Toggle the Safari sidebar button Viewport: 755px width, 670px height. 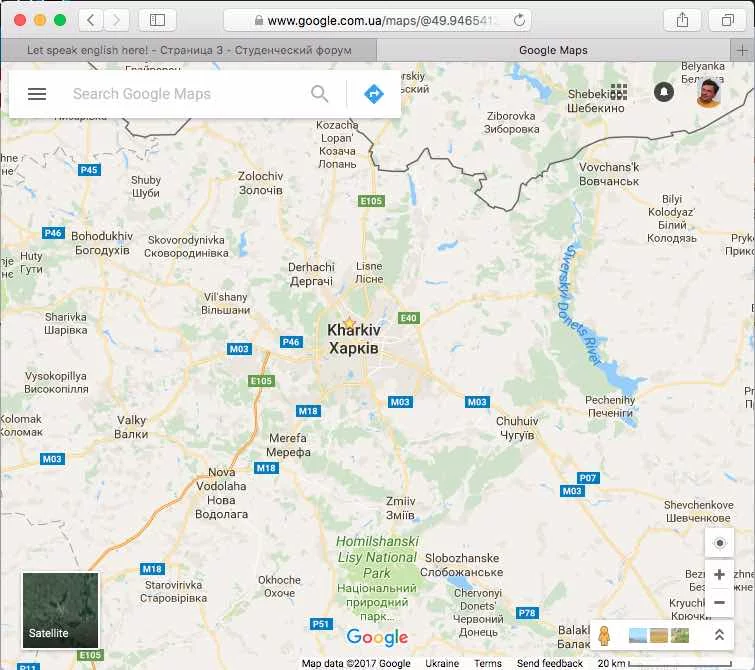point(157,20)
